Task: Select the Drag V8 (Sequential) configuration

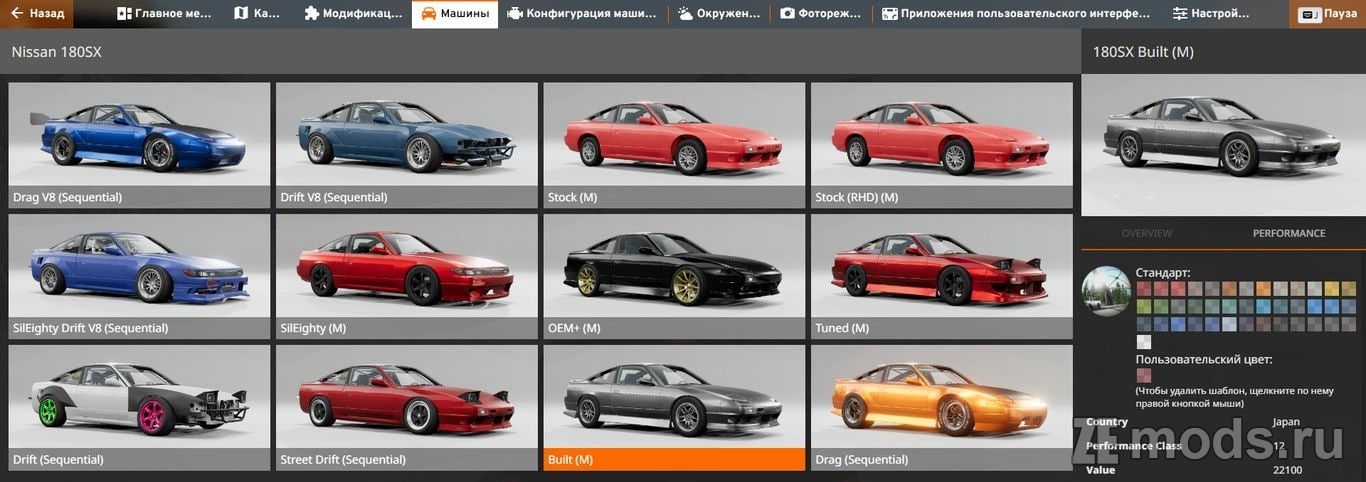Action: pos(139,145)
